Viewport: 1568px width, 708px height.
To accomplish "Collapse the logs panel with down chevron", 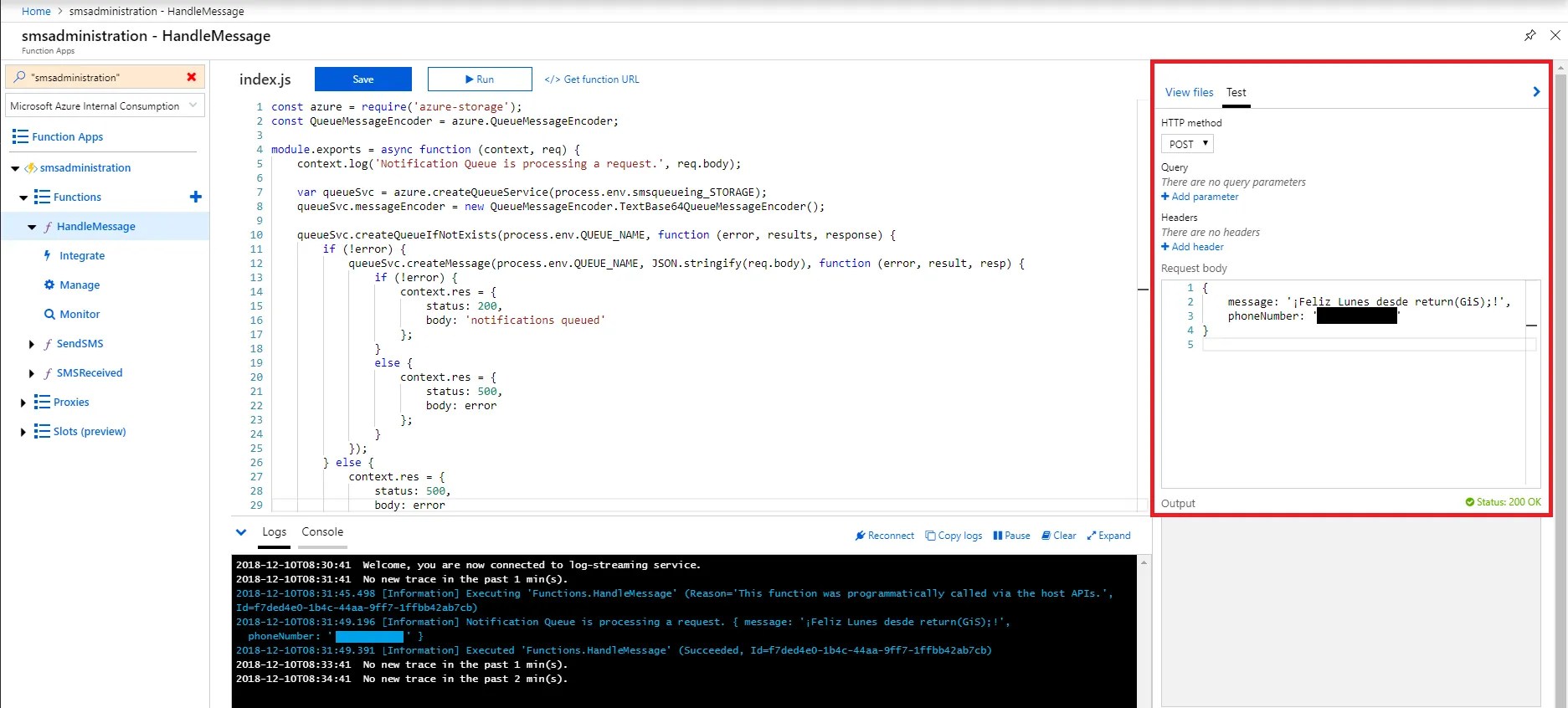I will (x=241, y=531).
